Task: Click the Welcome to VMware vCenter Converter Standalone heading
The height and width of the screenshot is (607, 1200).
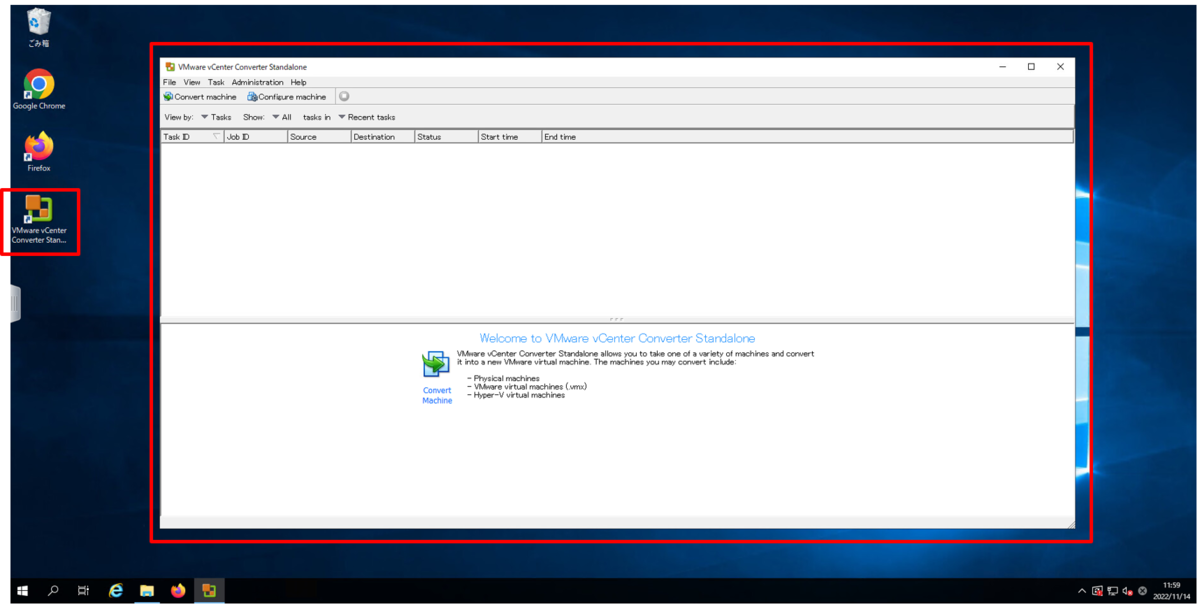Action: tap(617, 339)
